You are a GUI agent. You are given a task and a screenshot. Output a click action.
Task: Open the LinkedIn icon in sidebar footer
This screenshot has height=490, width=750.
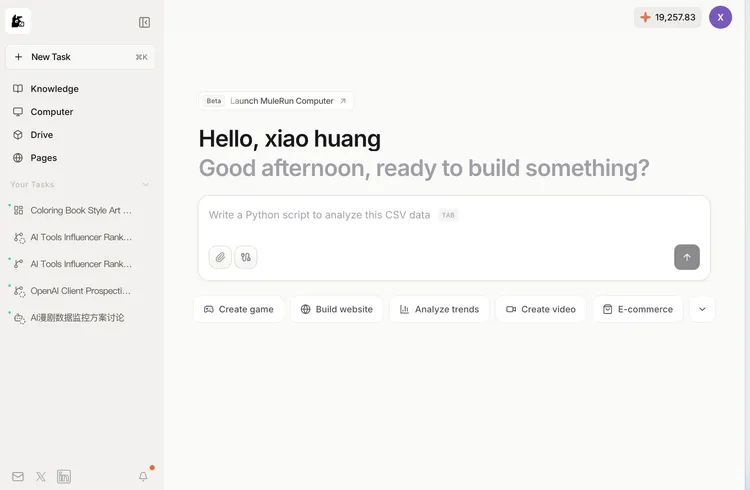click(64, 477)
